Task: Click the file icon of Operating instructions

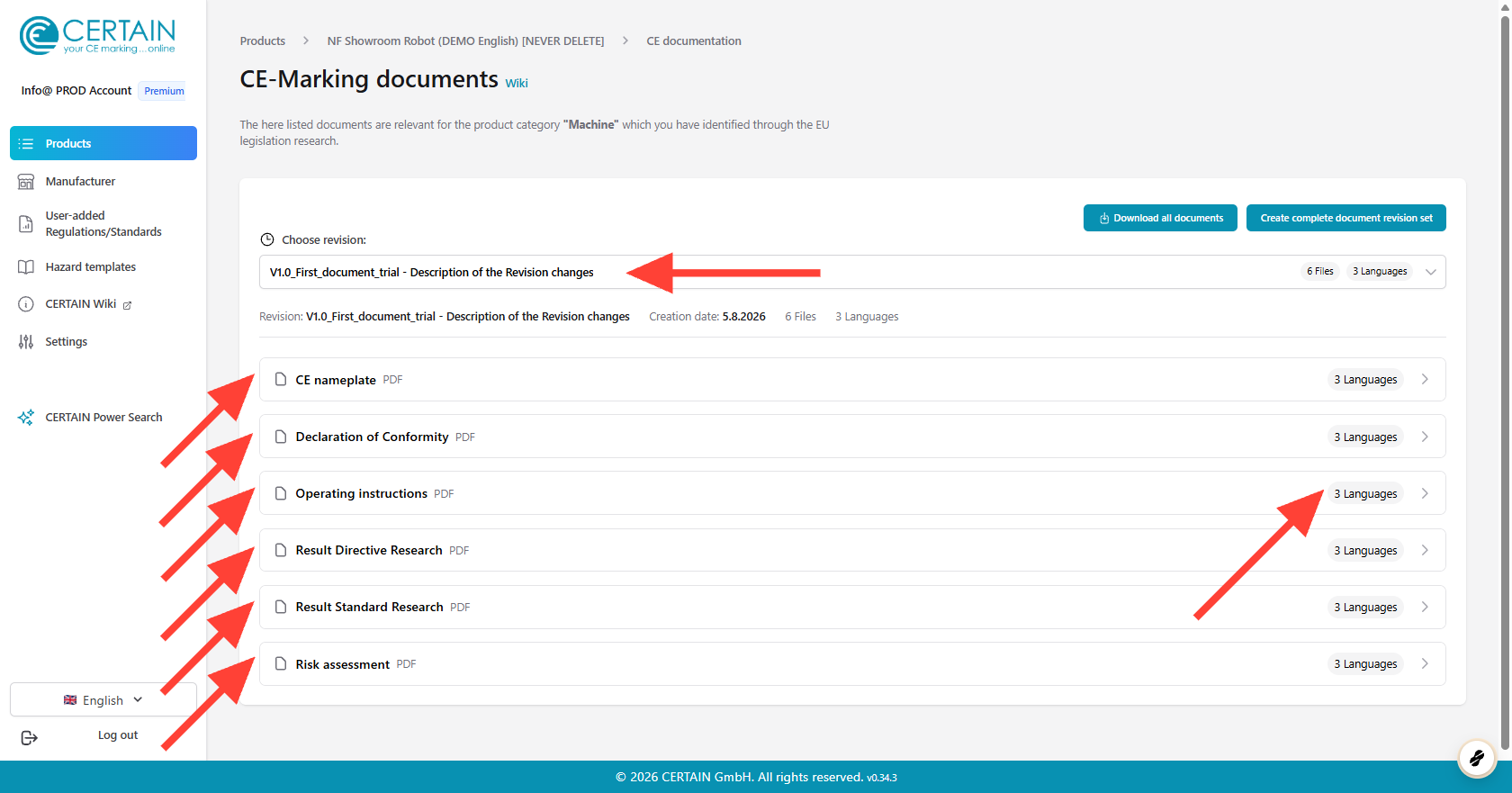Action: (x=281, y=493)
